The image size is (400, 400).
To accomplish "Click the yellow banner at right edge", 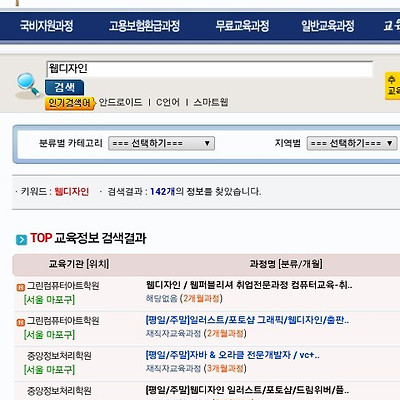I will tap(392, 86).
